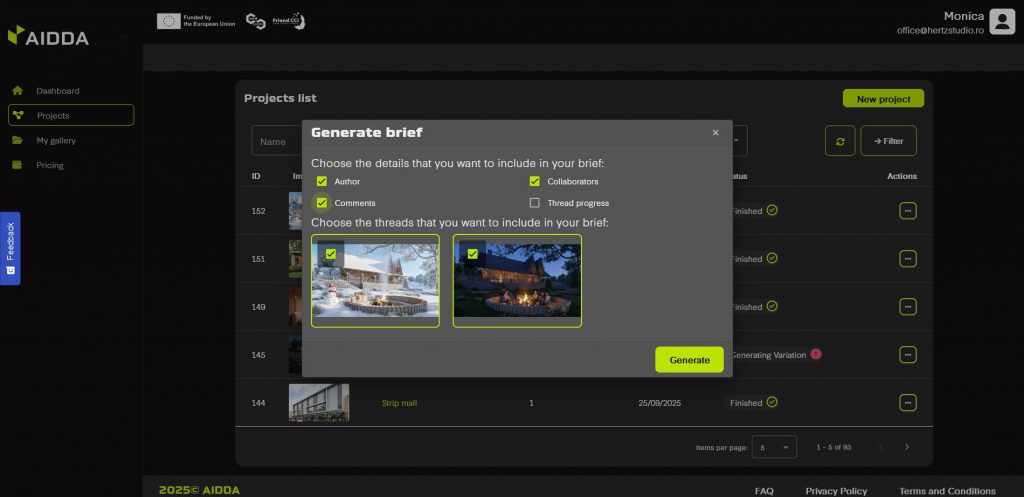The width and height of the screenshot is (1024, 497).
Task: Open the Pricing page
Action: click(x=50, y=166)
